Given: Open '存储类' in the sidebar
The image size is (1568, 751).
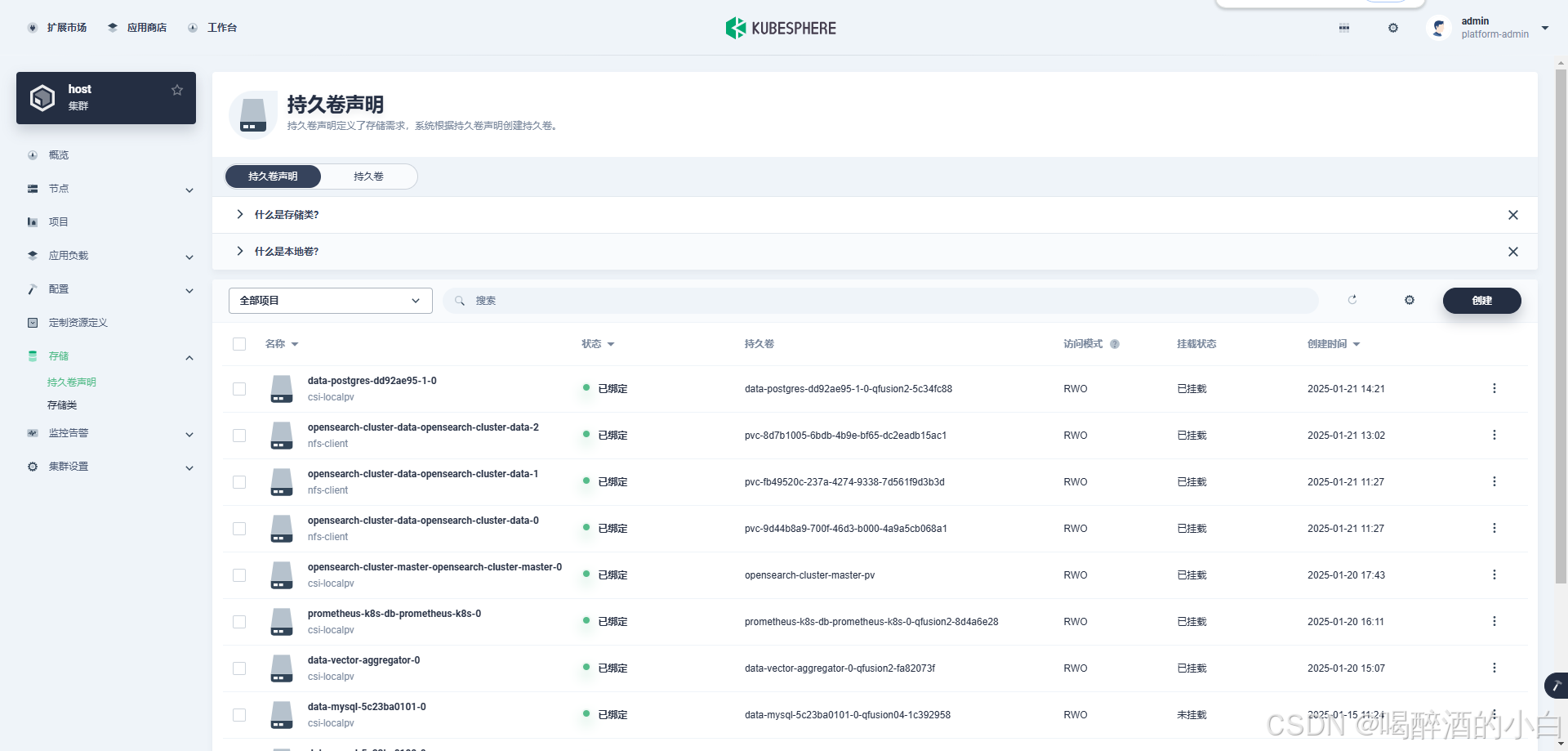Looking at the screenshot, I should [62, 405].
